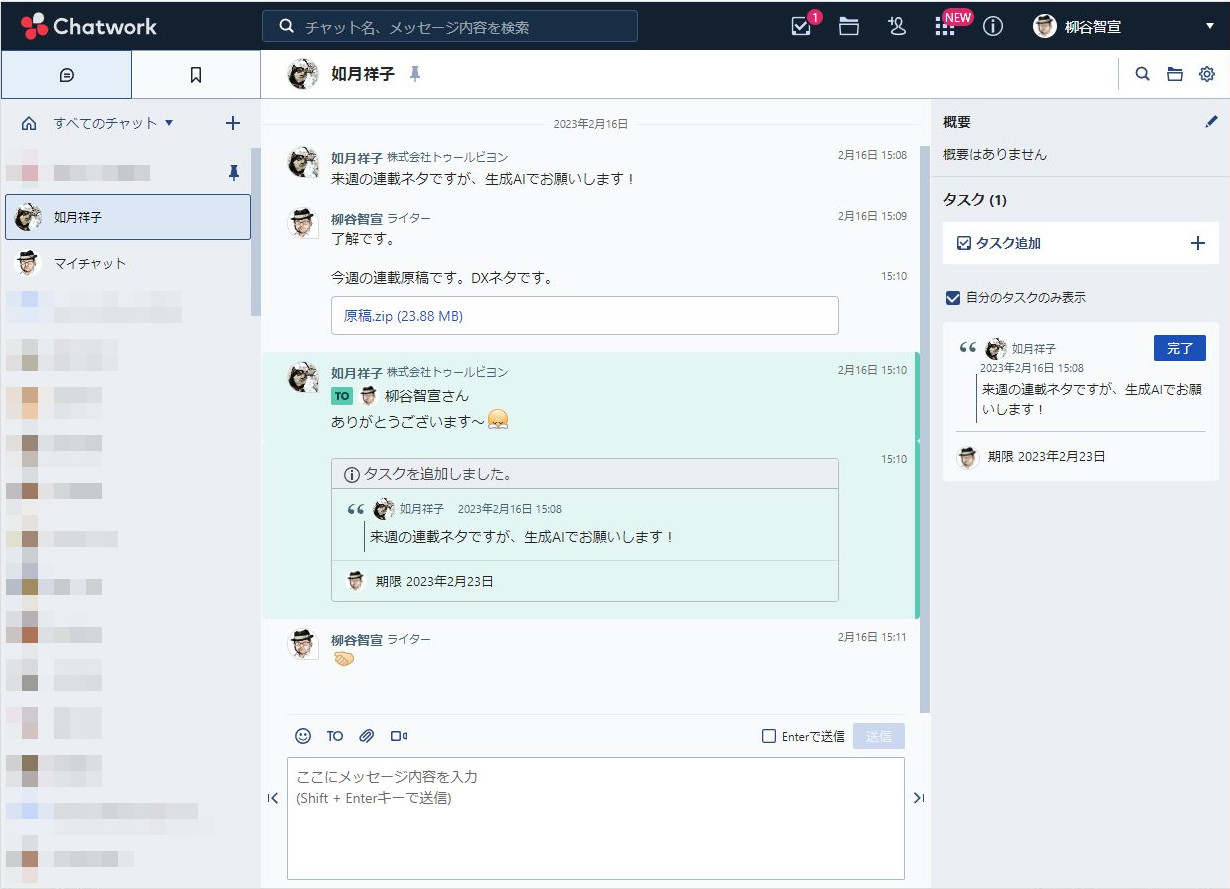Click the paperclip attach file icon
1230x889 pixels.
pyautogui.click(x=367, y=736)
